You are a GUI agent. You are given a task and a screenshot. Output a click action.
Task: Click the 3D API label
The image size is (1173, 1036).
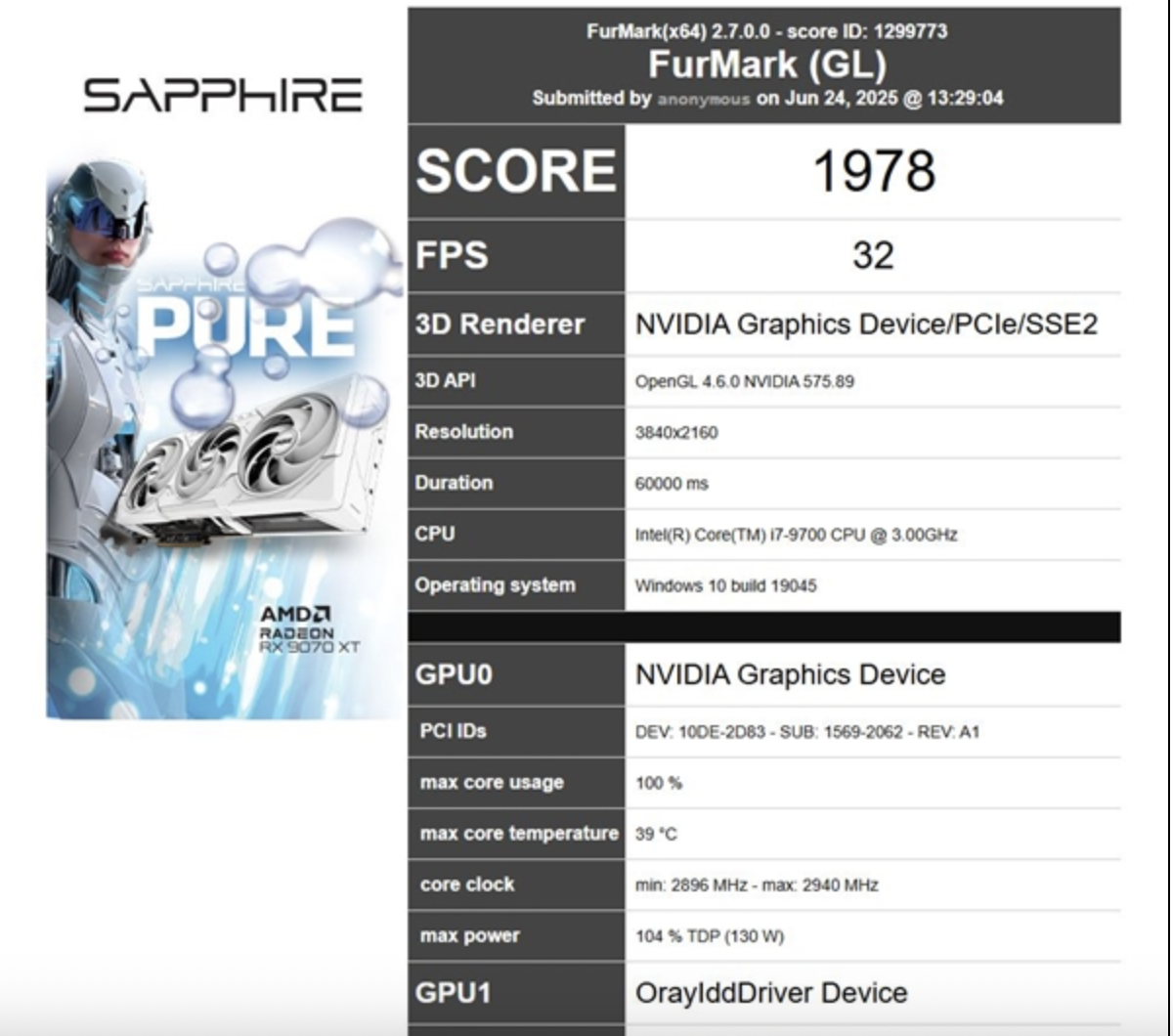(445, 381)
